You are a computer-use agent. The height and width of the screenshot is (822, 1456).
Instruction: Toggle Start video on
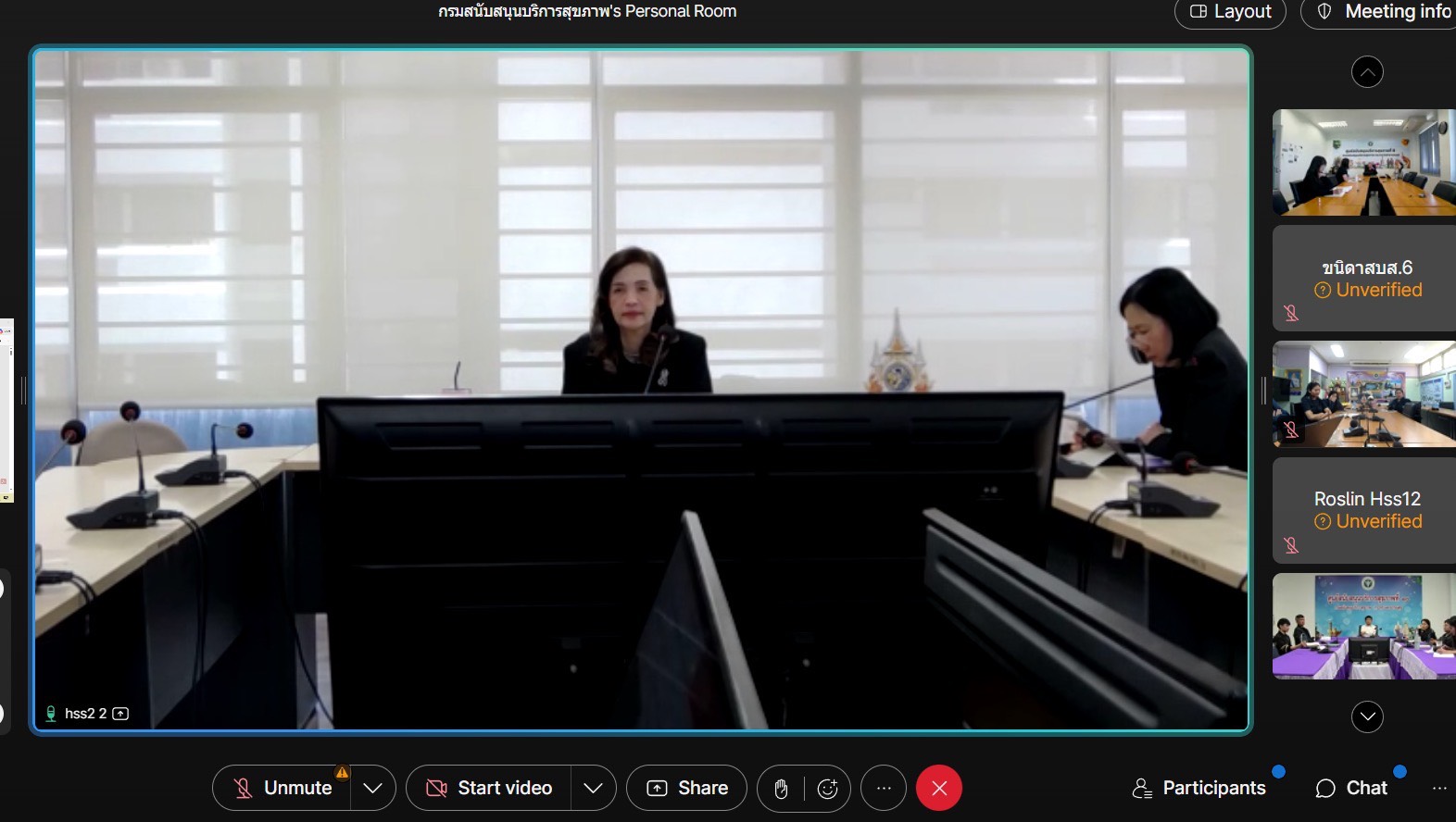pos(489,789)
